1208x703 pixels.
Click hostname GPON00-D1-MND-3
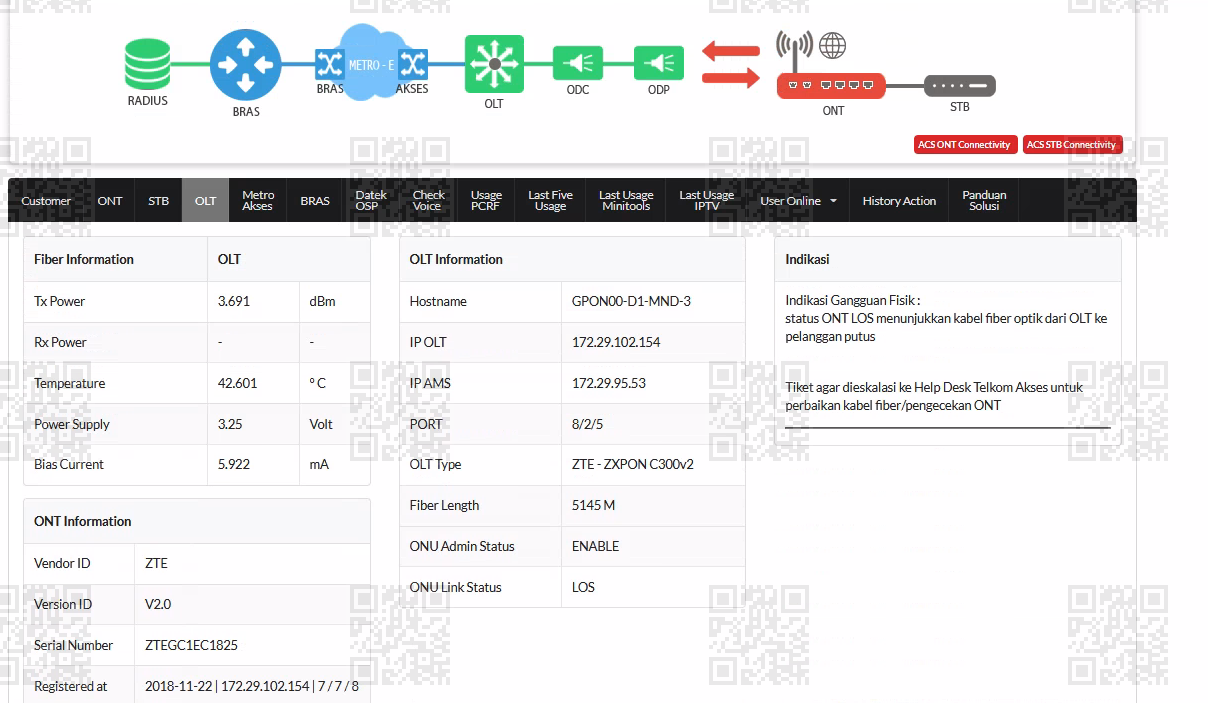(631, 301)
